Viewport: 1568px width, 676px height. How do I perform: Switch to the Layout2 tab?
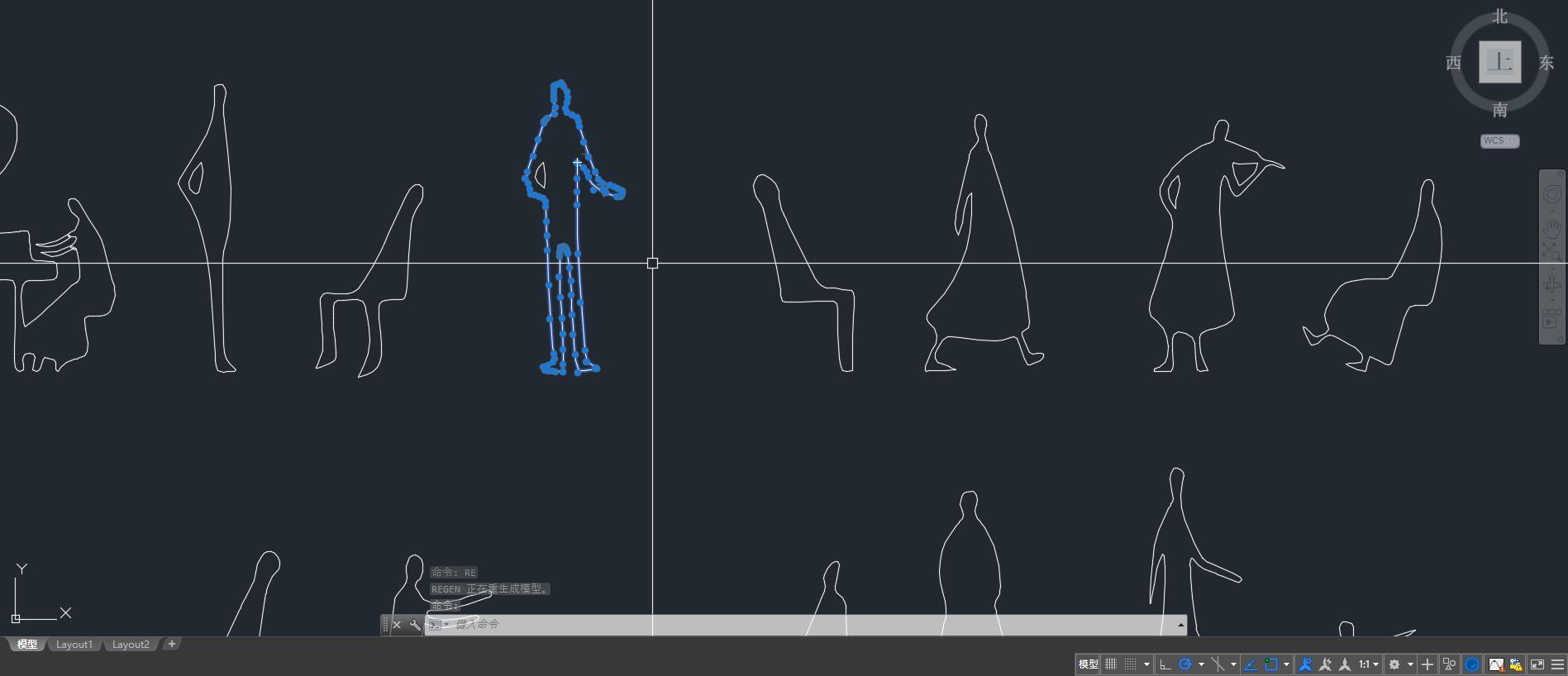tap(131, 645)
